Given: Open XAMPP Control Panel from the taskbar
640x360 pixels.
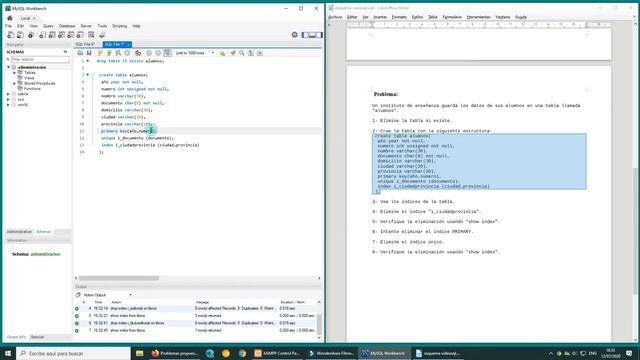Looking at the screenshot, I should [277, 353].
